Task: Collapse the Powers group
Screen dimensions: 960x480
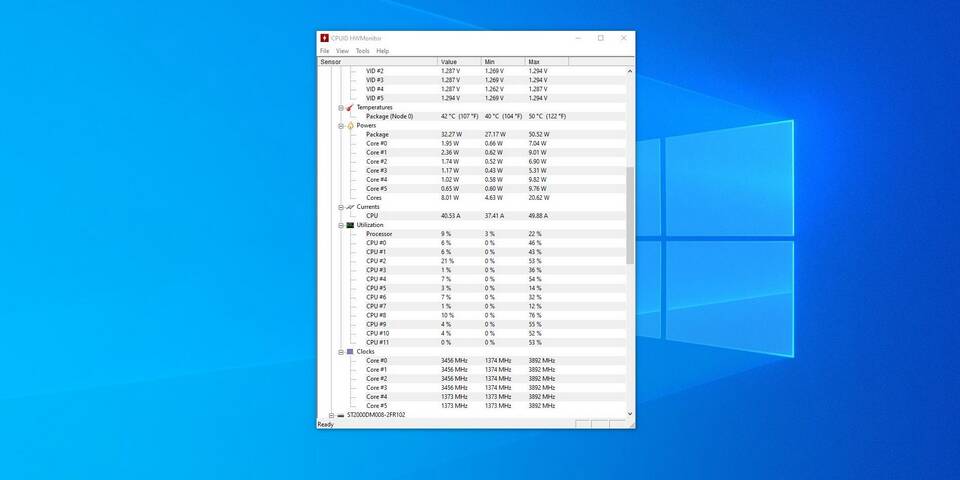Action: [341, 126]
